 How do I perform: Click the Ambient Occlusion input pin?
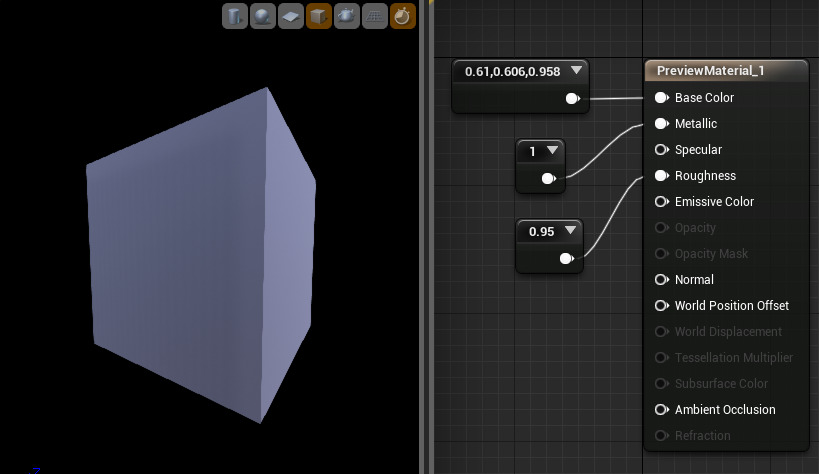pos(661,410)
